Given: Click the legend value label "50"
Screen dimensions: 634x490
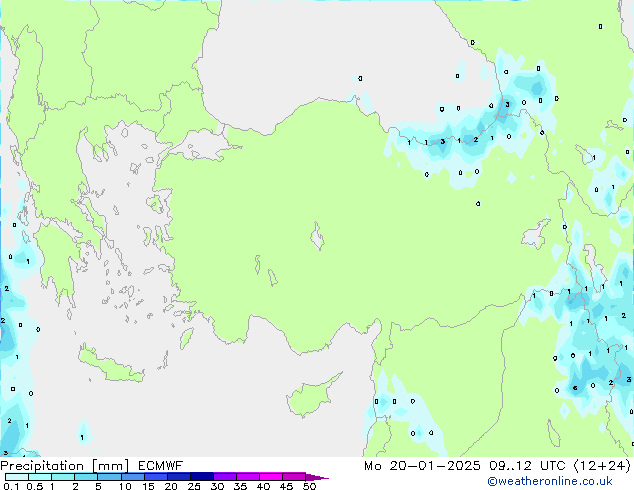Looking at the screenshot, I should (x=309, y=487).
